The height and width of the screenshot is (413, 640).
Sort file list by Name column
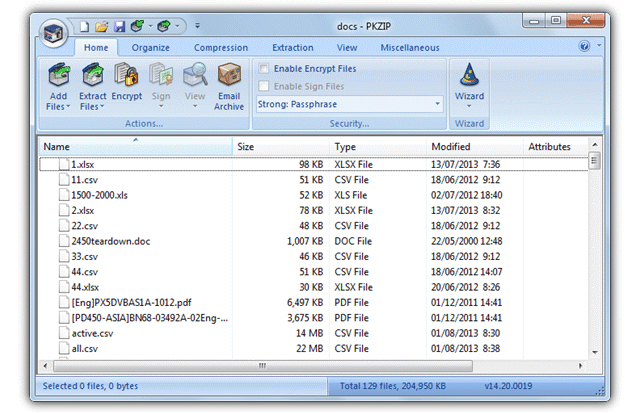[136, 147]
